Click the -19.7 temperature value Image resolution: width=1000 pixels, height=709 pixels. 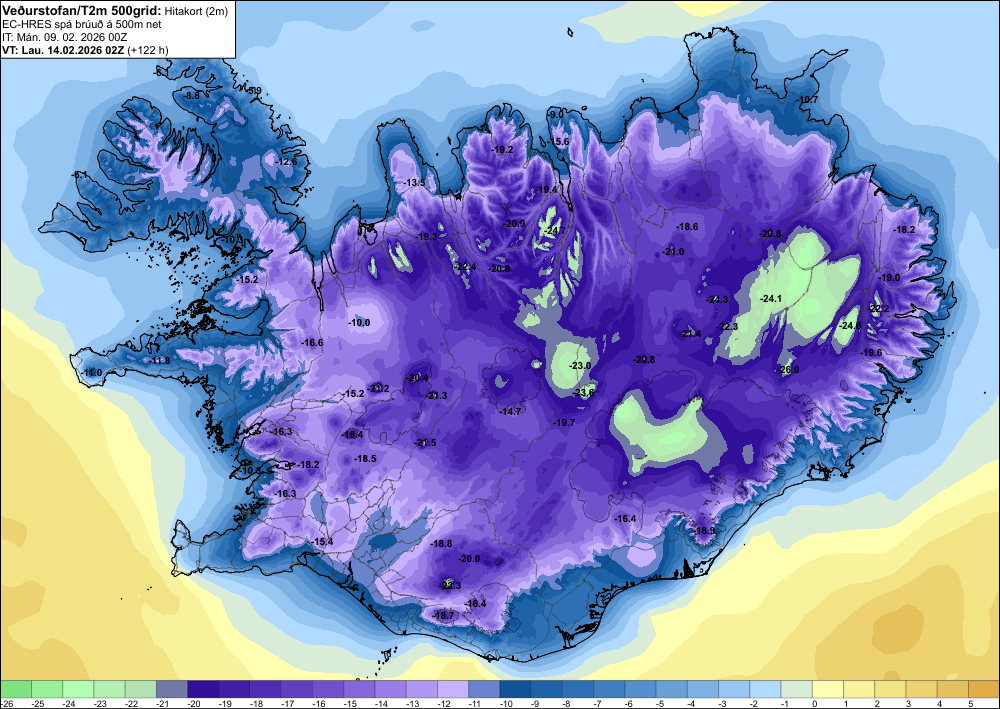click(564, 422)
